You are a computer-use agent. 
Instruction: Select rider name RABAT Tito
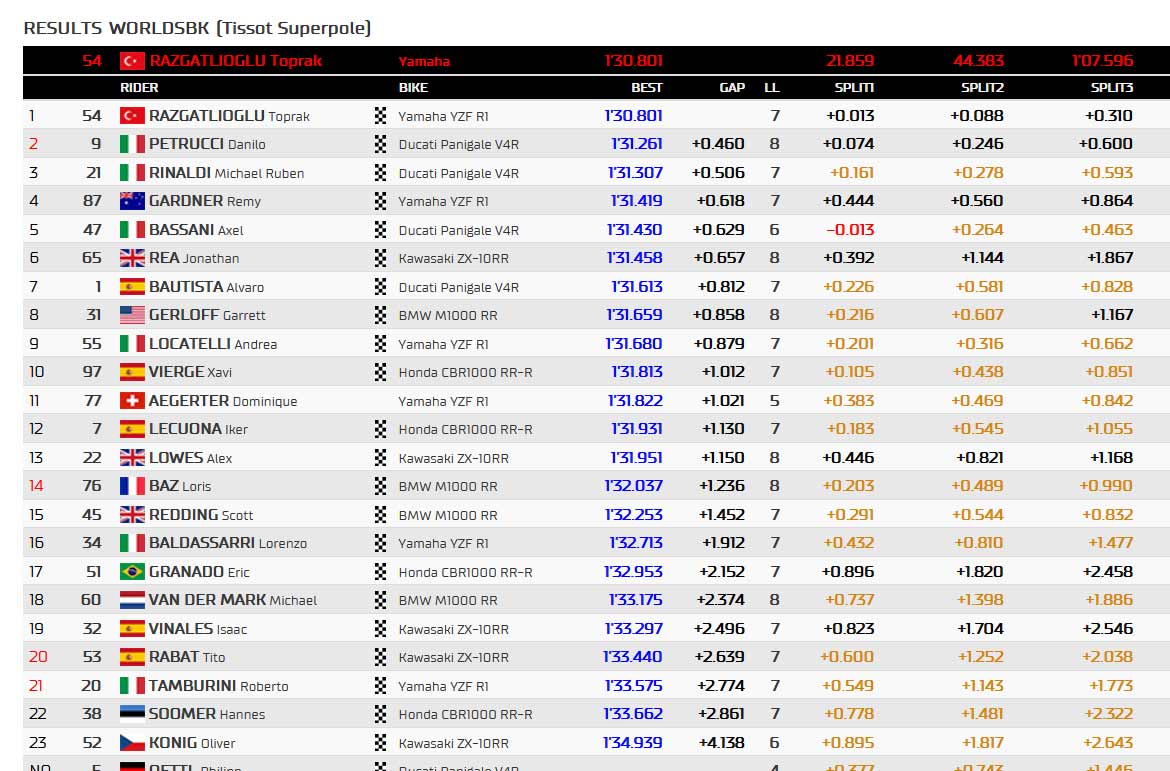coord(187,657)
